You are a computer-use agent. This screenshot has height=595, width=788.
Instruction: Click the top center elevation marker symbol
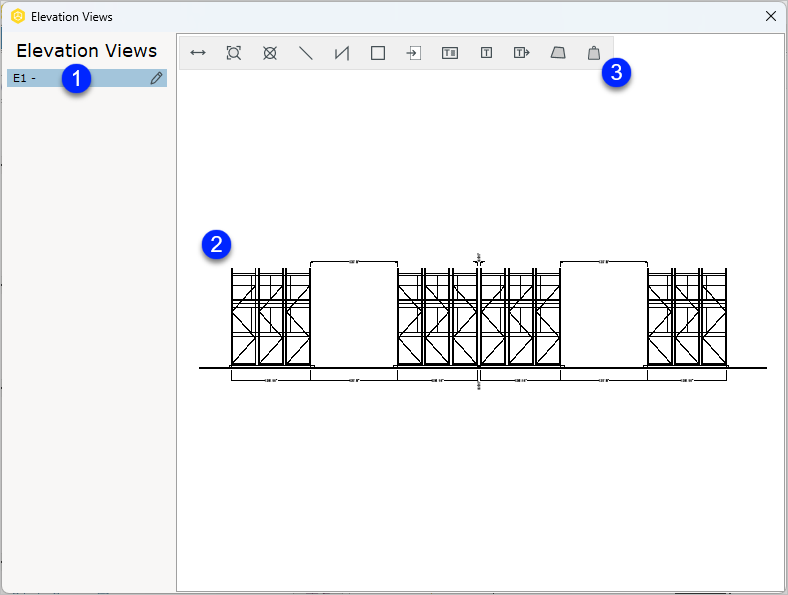pos(479,260)
